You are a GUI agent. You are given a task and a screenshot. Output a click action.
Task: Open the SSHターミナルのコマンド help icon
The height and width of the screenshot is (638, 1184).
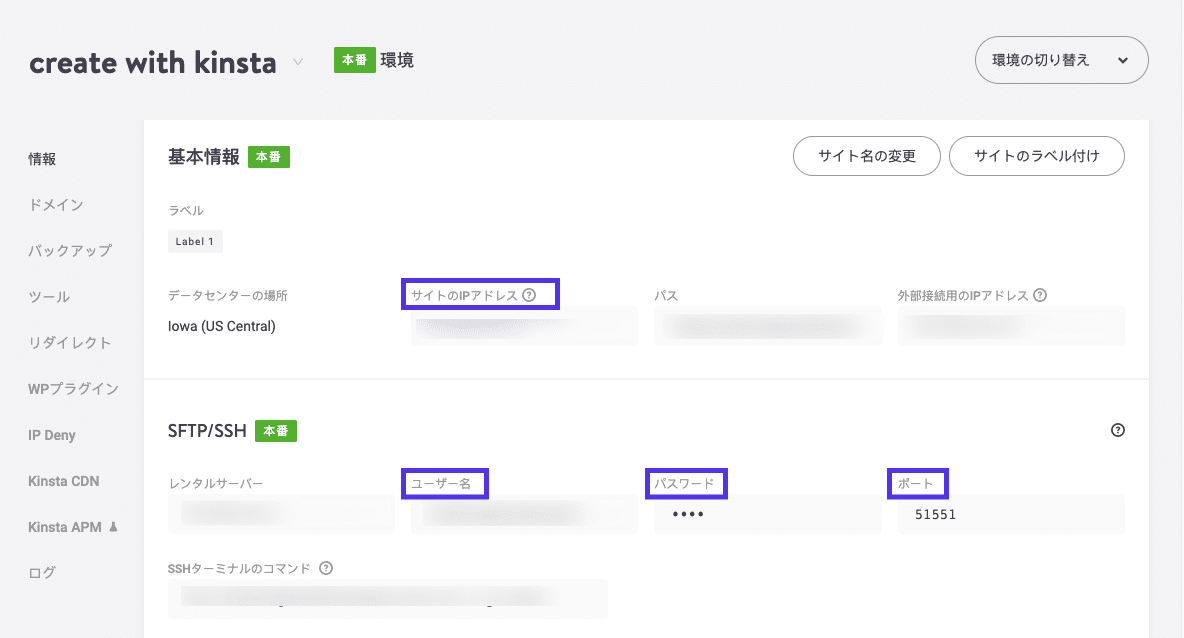[x=326, y=568]
